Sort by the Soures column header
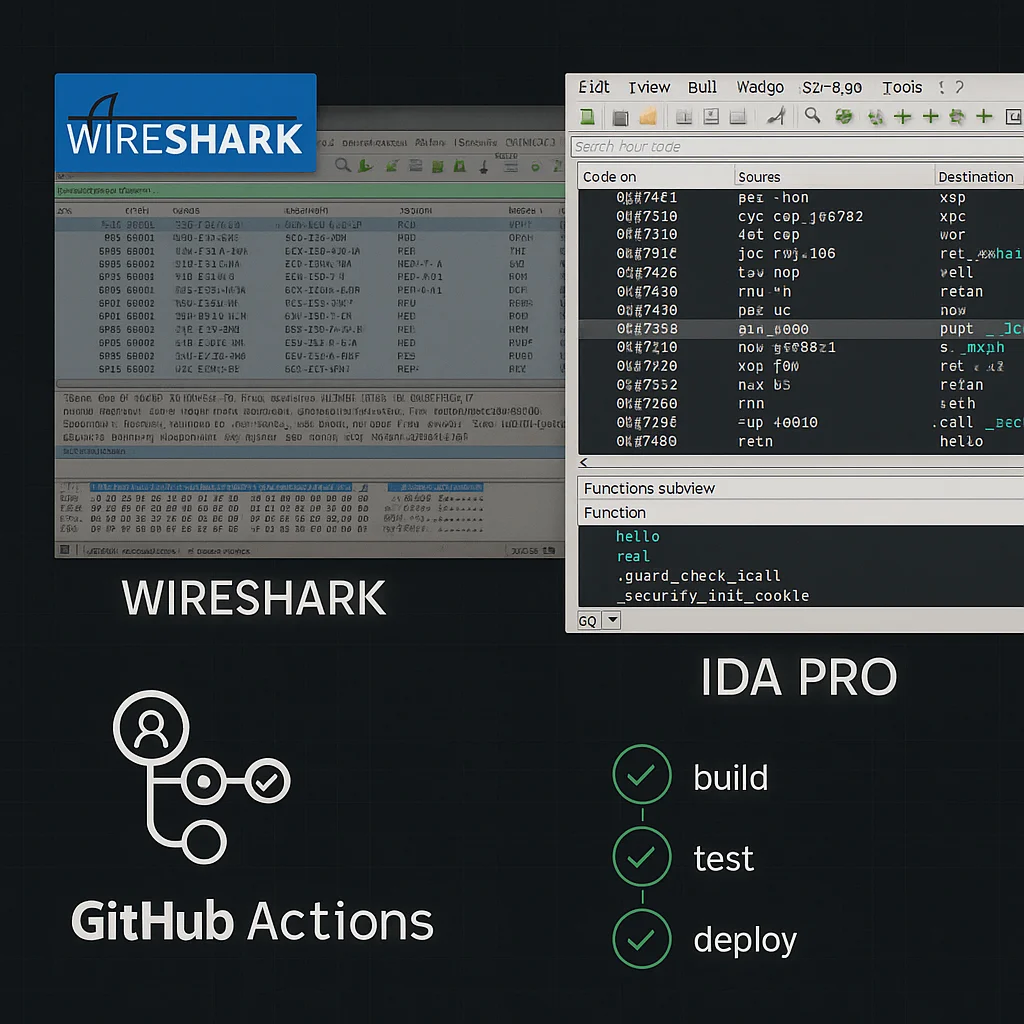The width and height of the screenshot is (1024, 1024). click(x=834, y=176)
